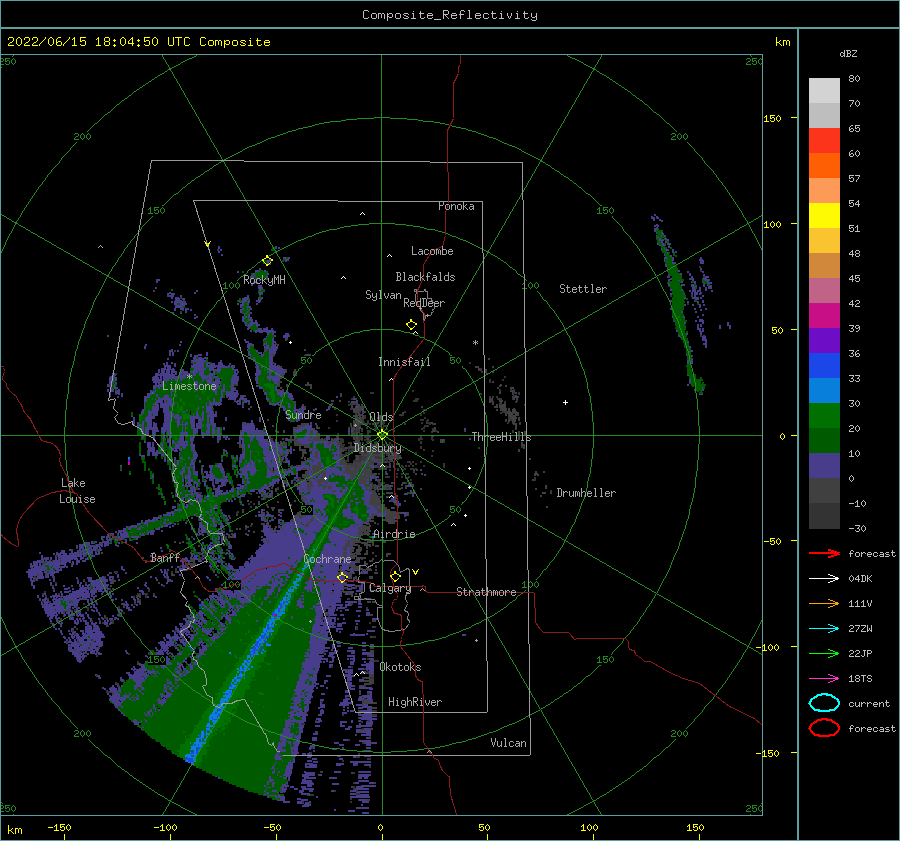Click the RockyMH label
The height and width of the screenshot is (841, 900).
264,280
